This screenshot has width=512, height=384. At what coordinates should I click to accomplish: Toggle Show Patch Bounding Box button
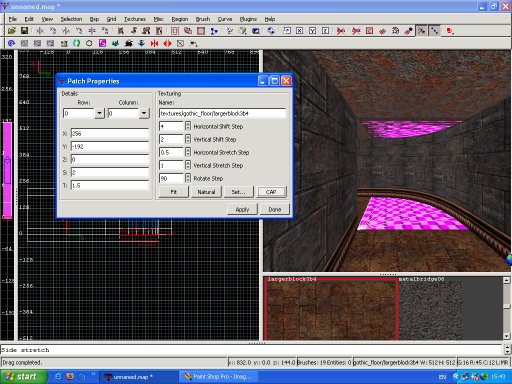click(370, 31)
